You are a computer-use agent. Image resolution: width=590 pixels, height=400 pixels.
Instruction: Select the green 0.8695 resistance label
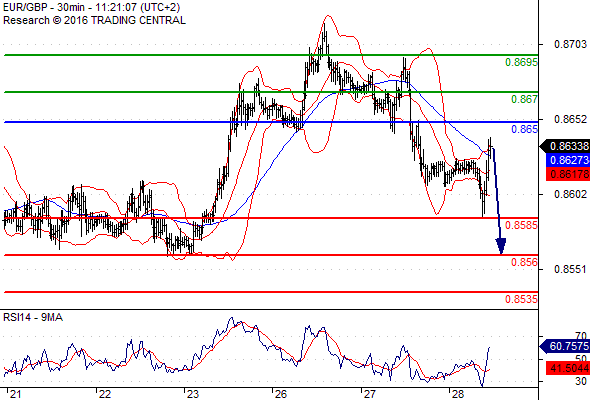[521, 62]
